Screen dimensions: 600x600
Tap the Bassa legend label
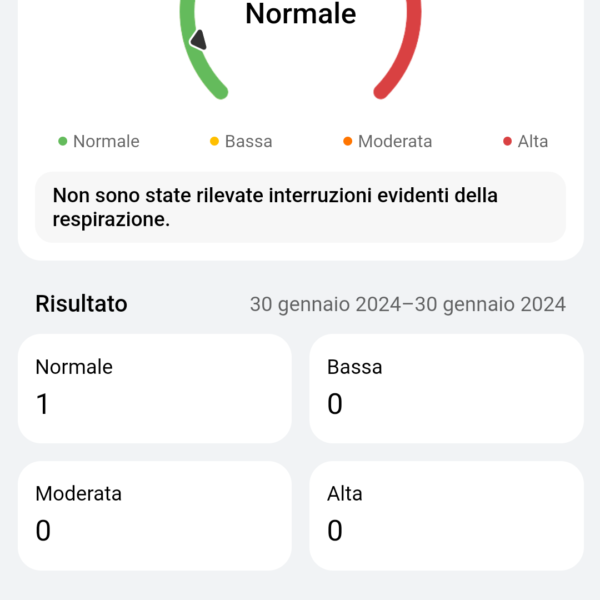point(249,141)
